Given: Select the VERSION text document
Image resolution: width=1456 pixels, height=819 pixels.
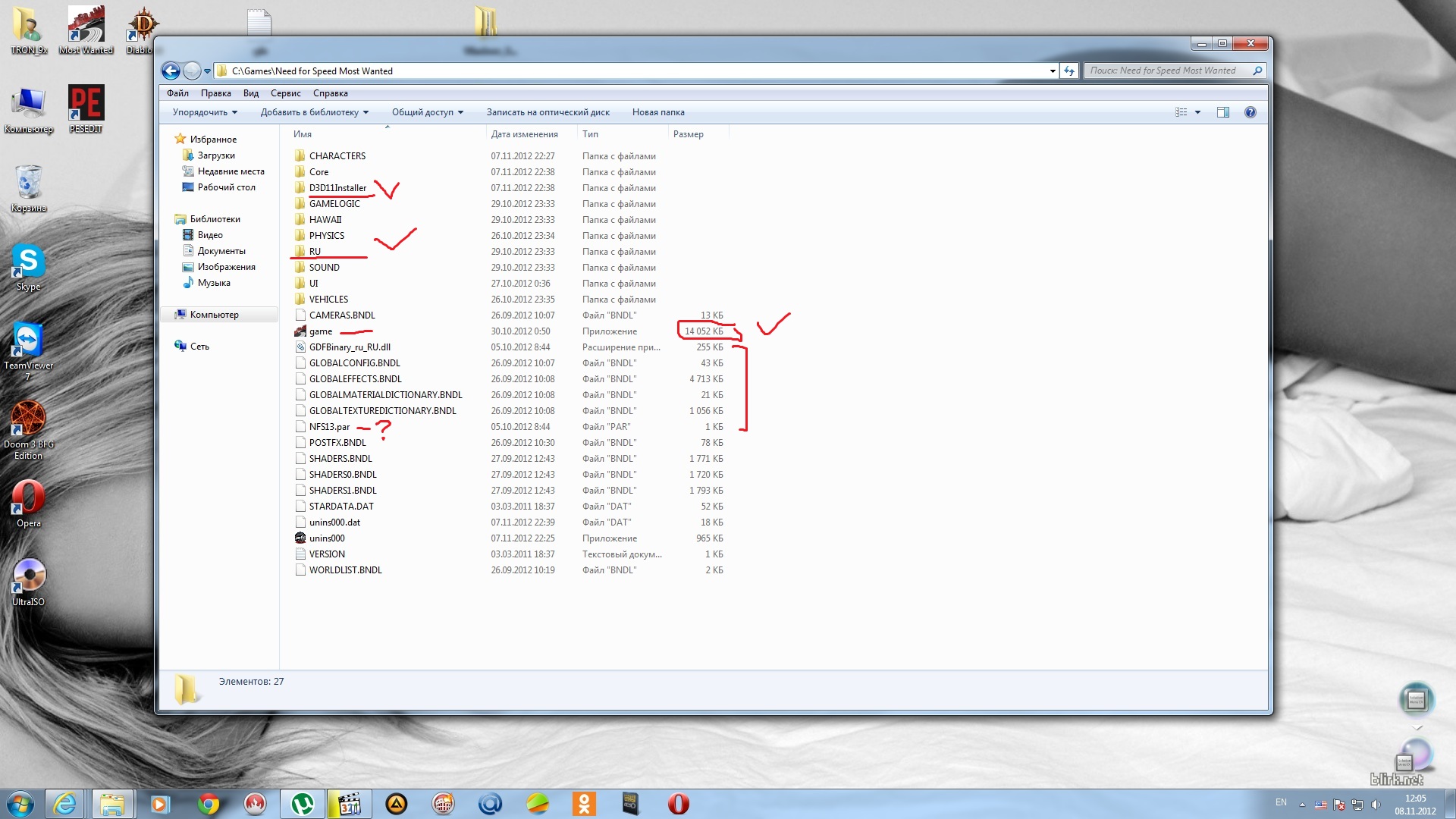Looking at the screenshot, I should (x=327, y=554).
